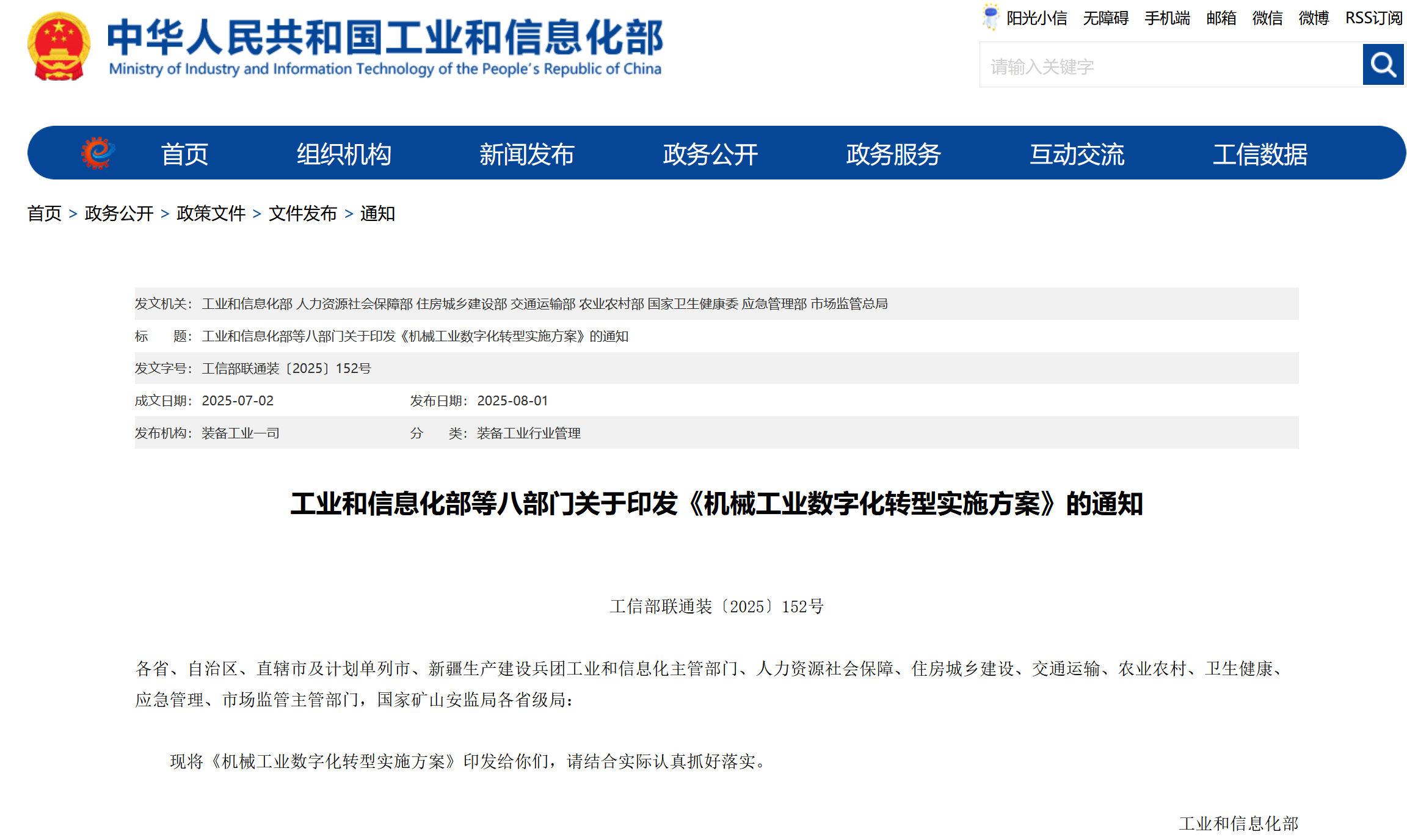Open 政务服务 from the navigation bar

[x=893, y=154]
